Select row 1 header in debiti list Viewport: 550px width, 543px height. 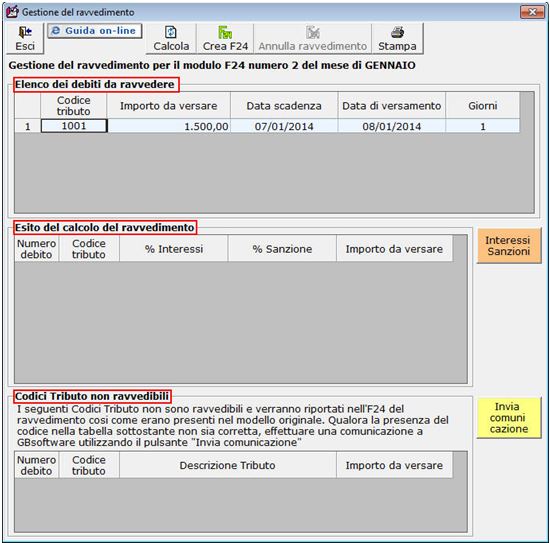pos(27,126)
